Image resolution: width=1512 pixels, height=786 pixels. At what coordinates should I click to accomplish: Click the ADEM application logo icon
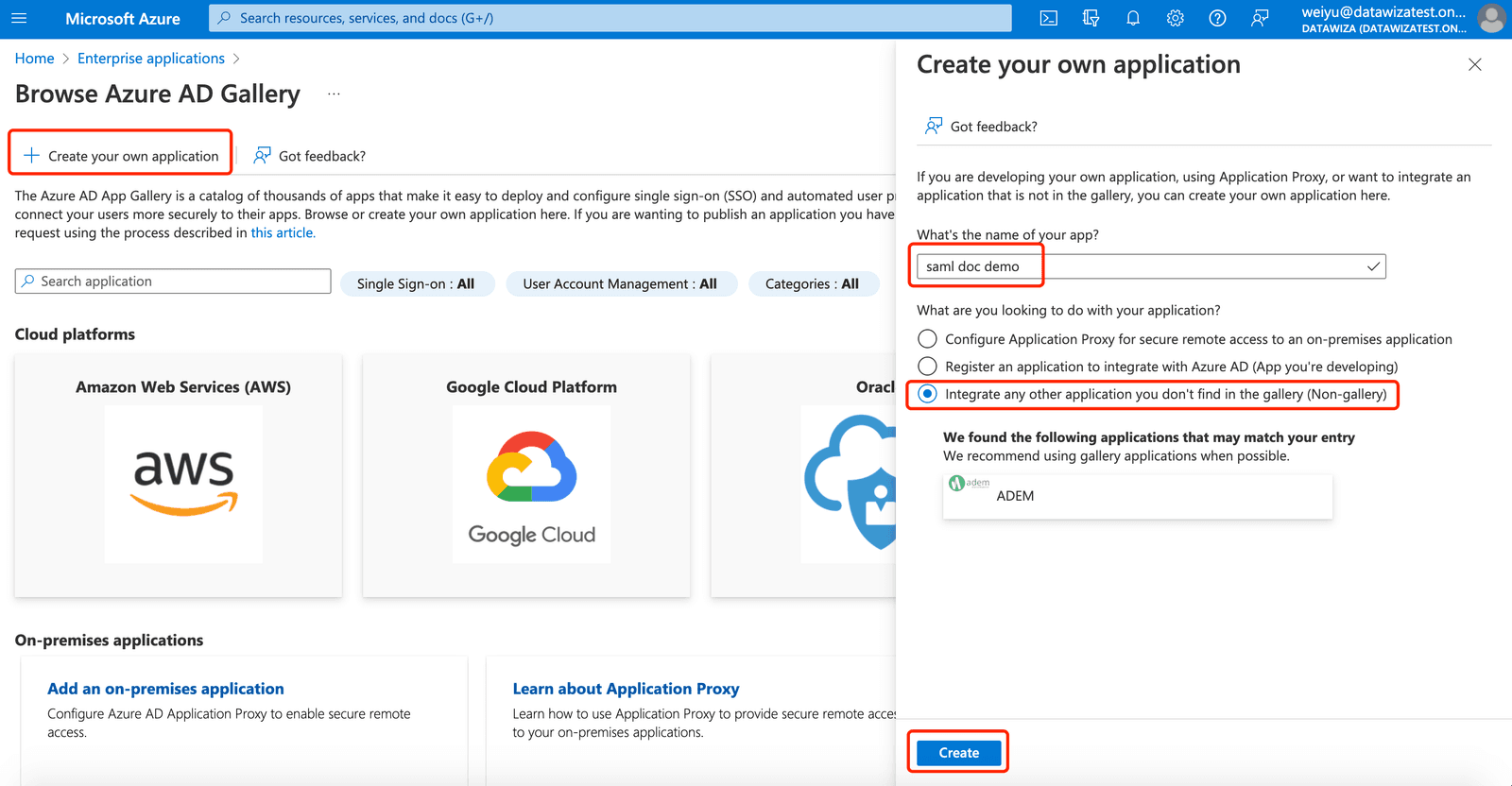969,483
